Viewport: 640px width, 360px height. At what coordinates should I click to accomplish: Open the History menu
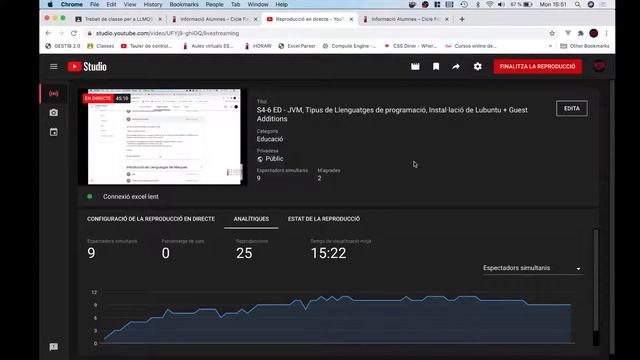point(153,4)
